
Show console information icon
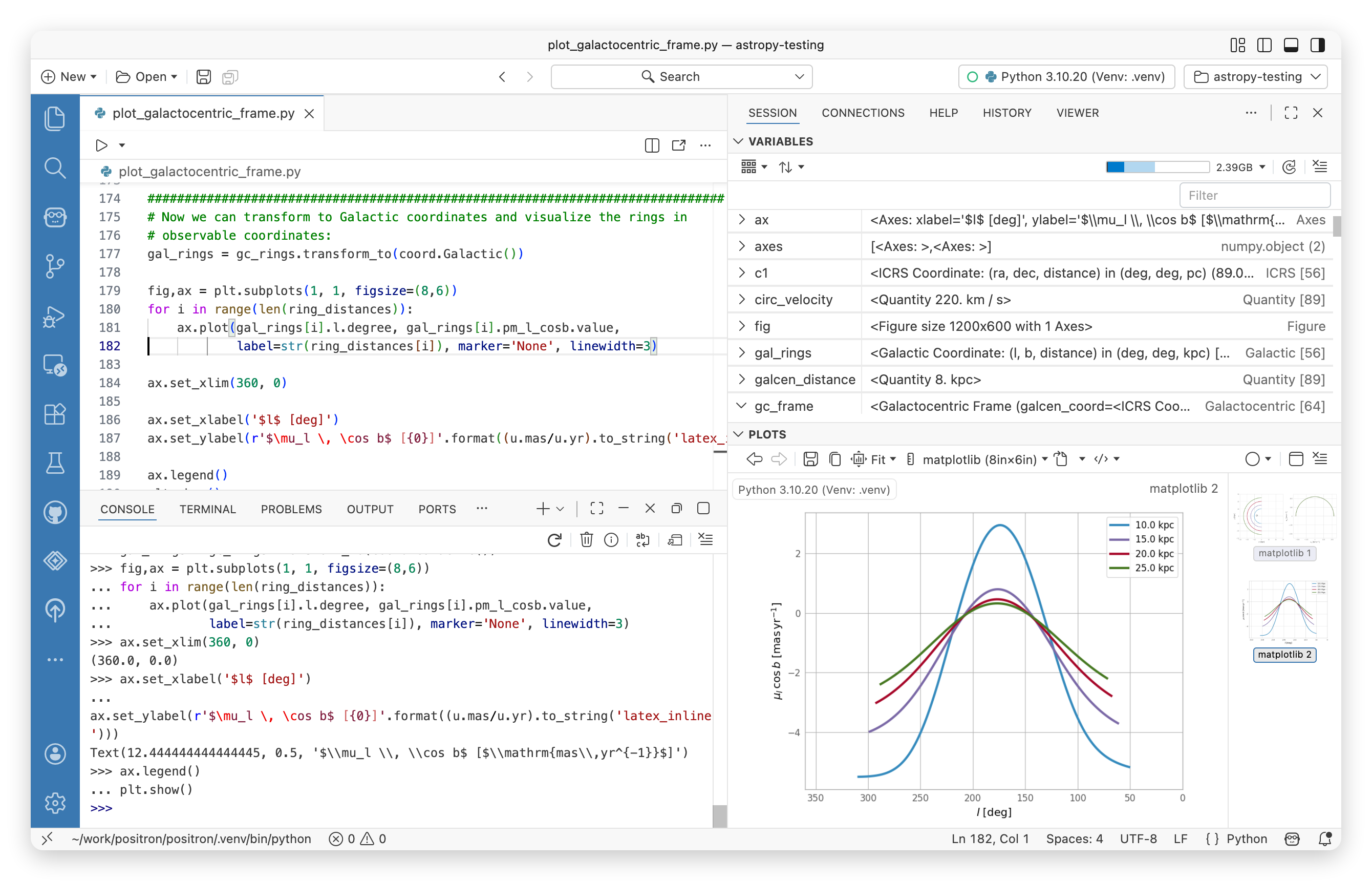611,539
